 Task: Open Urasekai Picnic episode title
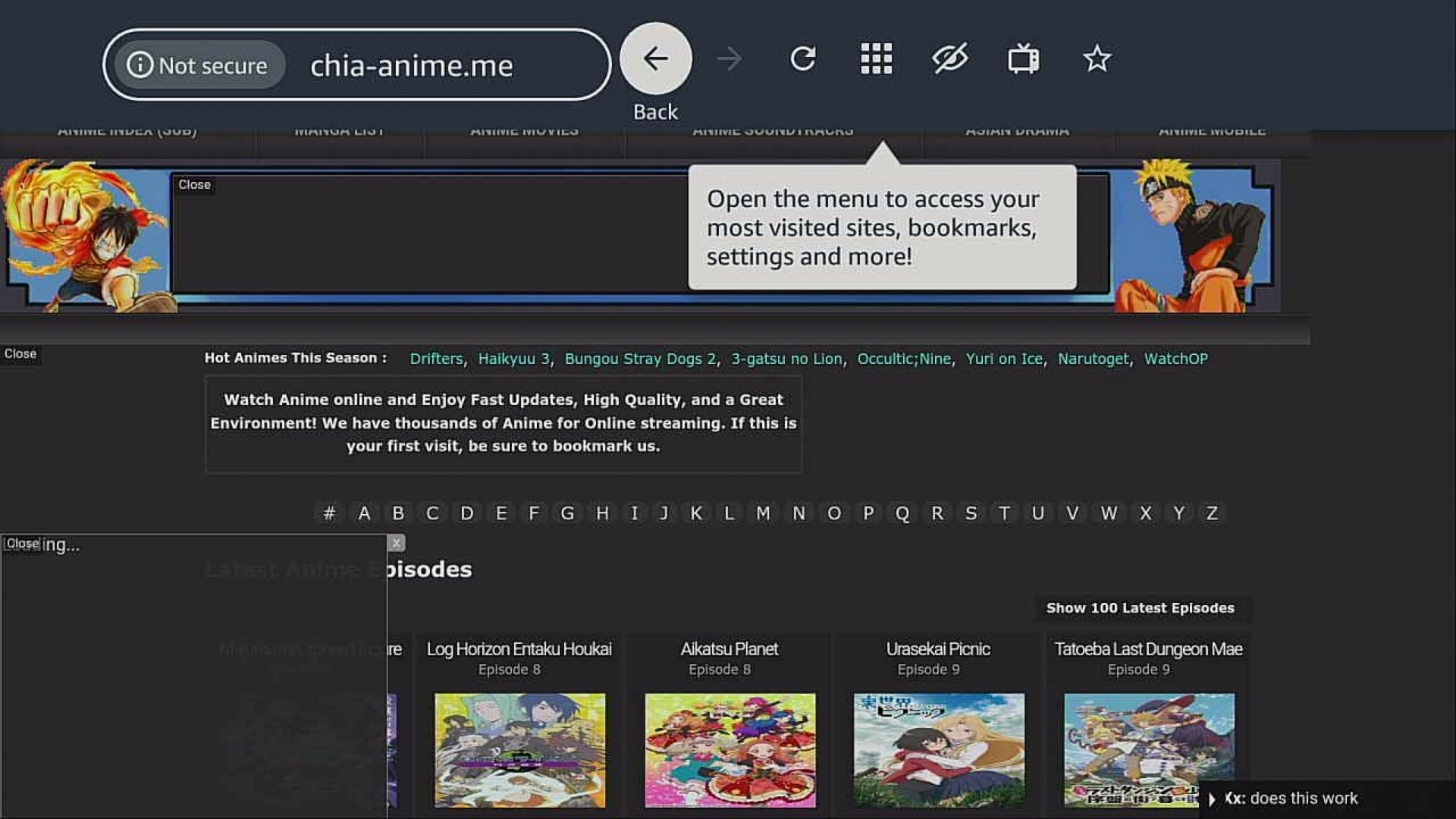tap(938, 649)
